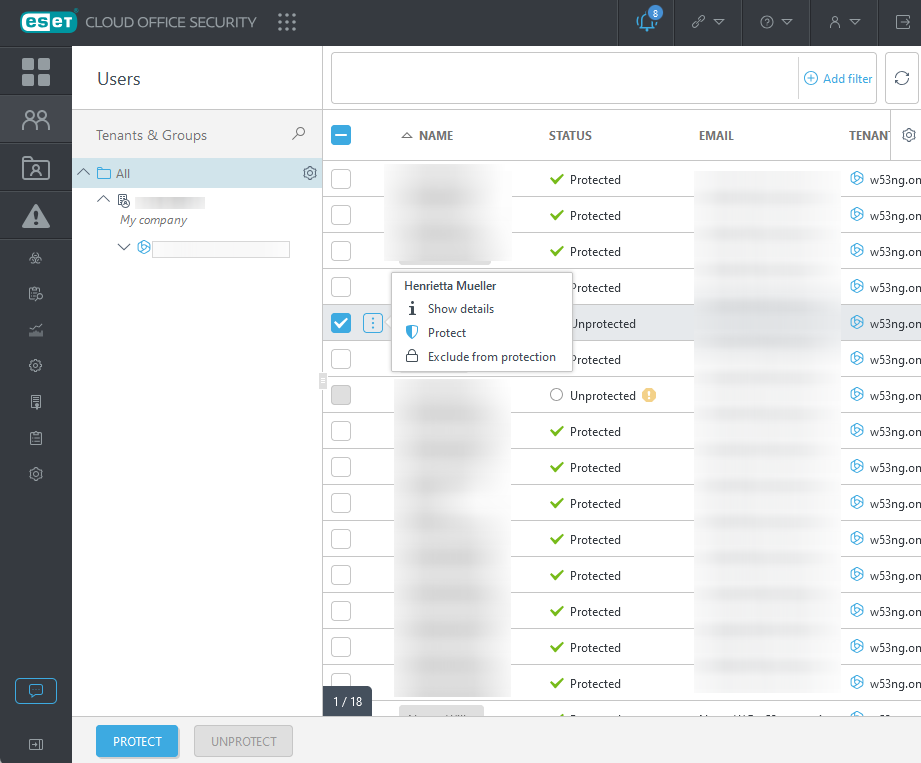This screenshot has width=921, height=763.
Task: Click the filter search input field
Action: click(x=564, y=78)
